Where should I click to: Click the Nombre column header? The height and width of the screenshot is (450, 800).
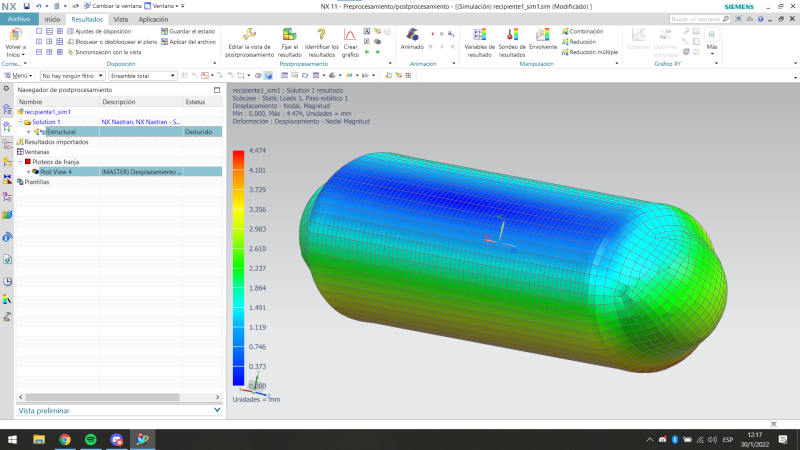pos(58,102)
